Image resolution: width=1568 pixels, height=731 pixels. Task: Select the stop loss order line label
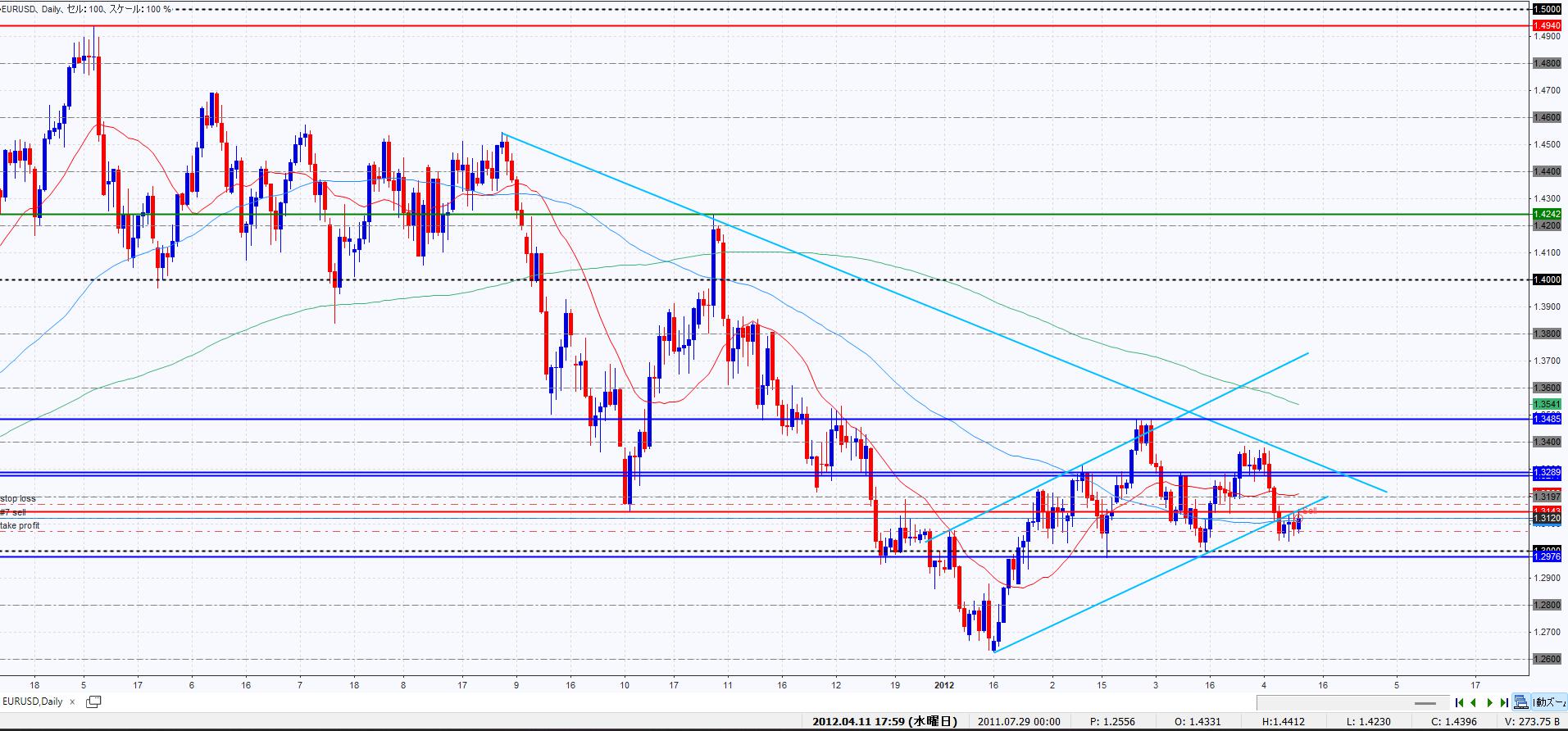point(18,498)
